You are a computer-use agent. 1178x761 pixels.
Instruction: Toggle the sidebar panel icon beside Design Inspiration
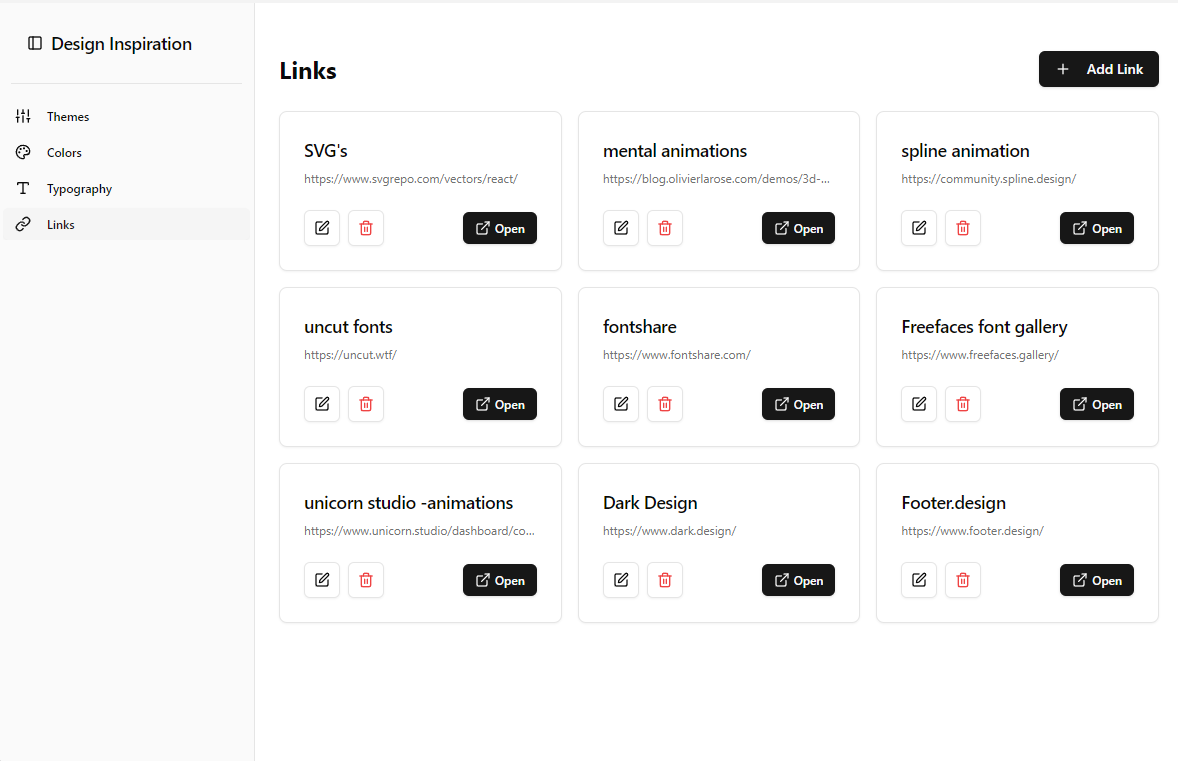tap(35, 44)
